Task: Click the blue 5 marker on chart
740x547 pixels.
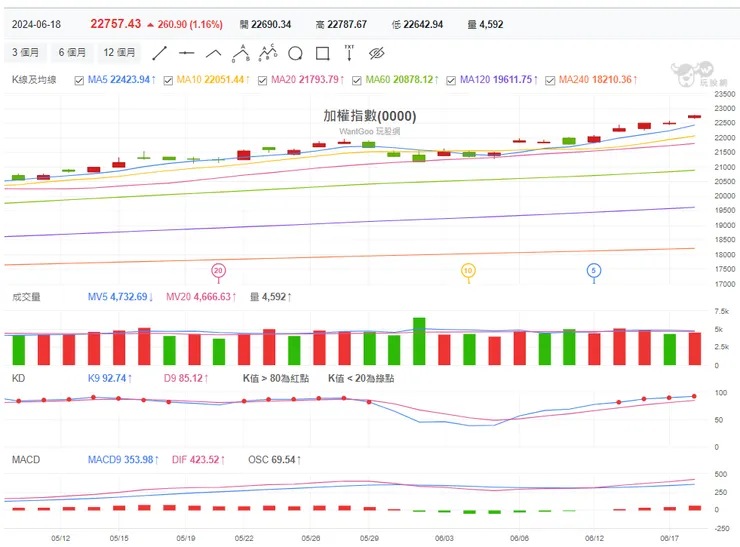Action: tap(594, 271)
